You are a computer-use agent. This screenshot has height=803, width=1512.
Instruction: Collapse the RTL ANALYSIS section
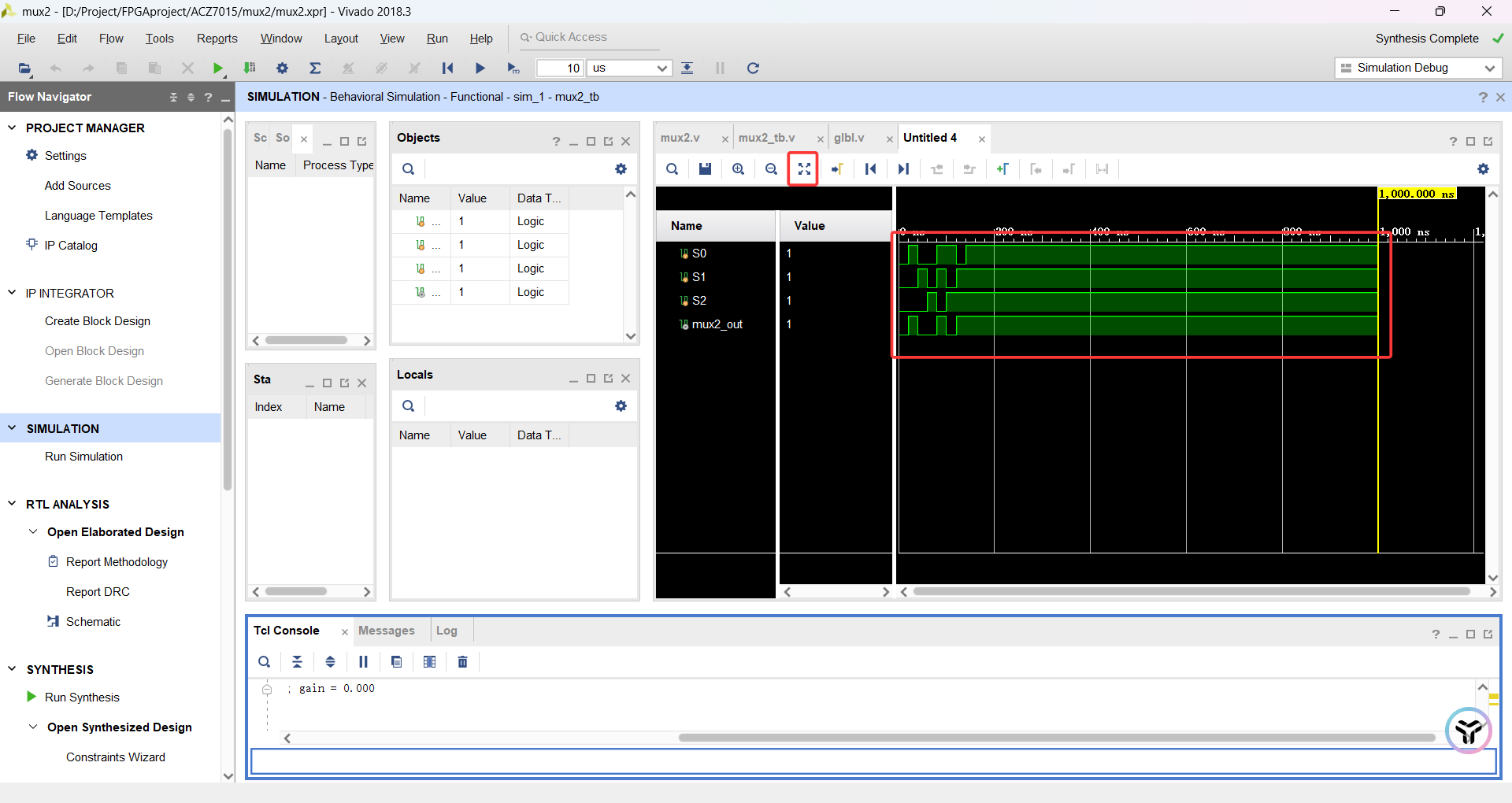12,503
